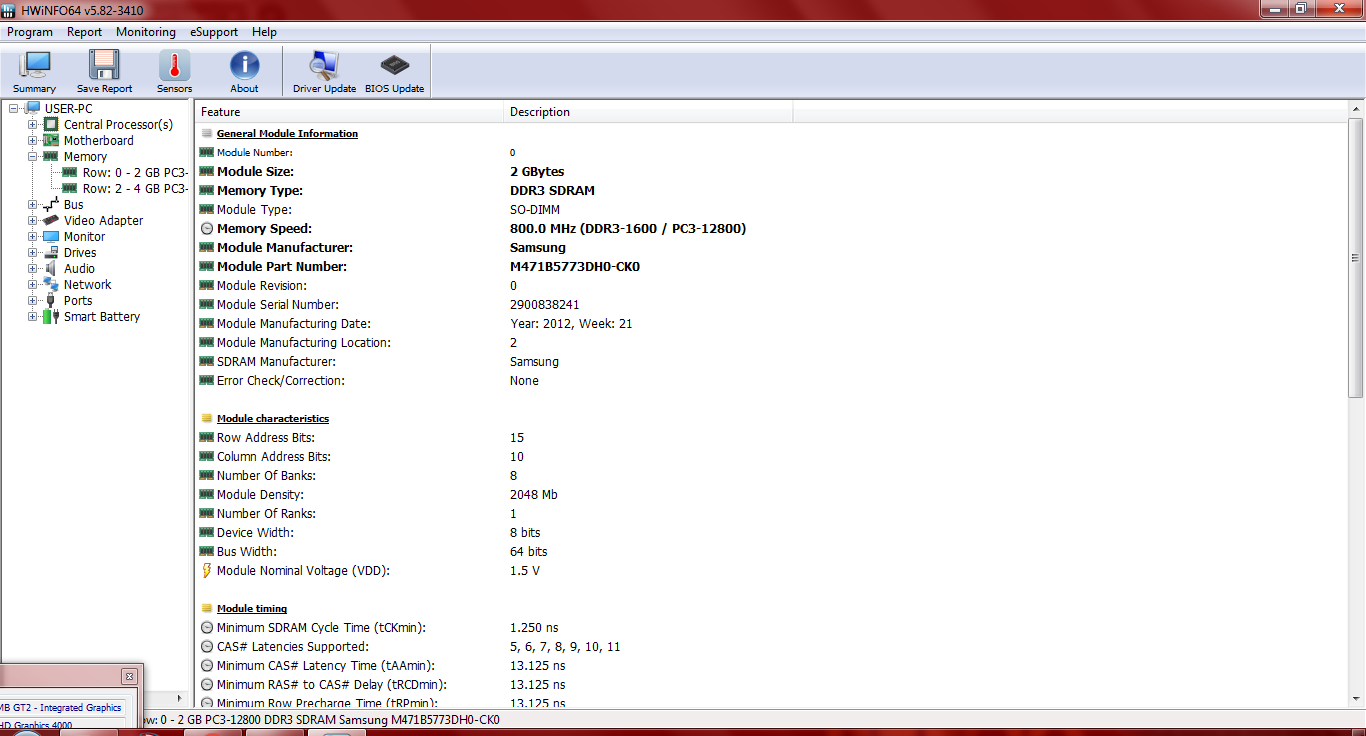Image resolution: width=1366 pixels, height=736 pixels.
Task: Click the Smart Battery icon in tree
Action: (51, 316)
